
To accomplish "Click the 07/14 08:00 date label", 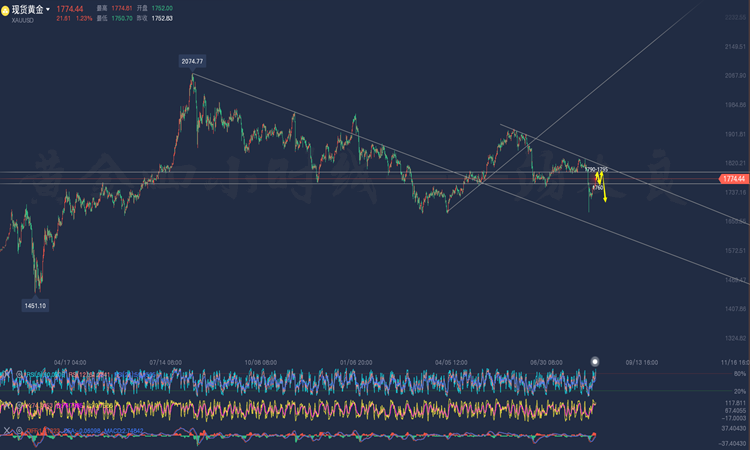I will pos(165,362).
